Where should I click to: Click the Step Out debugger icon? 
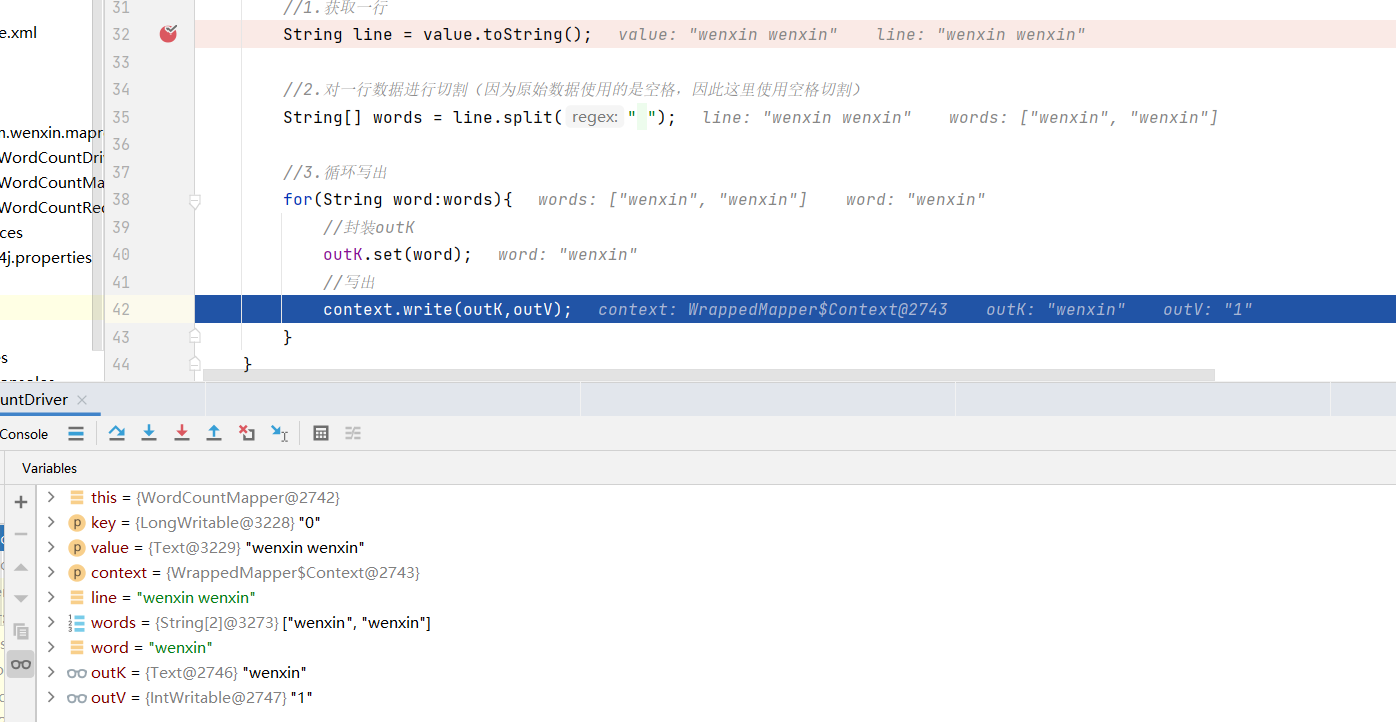[x=214, y=433]
